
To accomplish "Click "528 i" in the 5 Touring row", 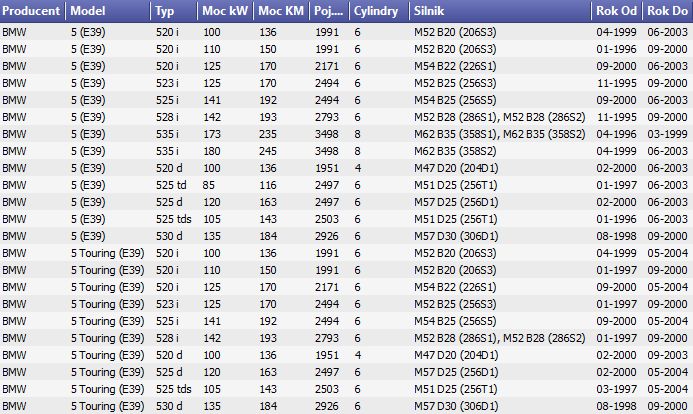I will point(167,338).
